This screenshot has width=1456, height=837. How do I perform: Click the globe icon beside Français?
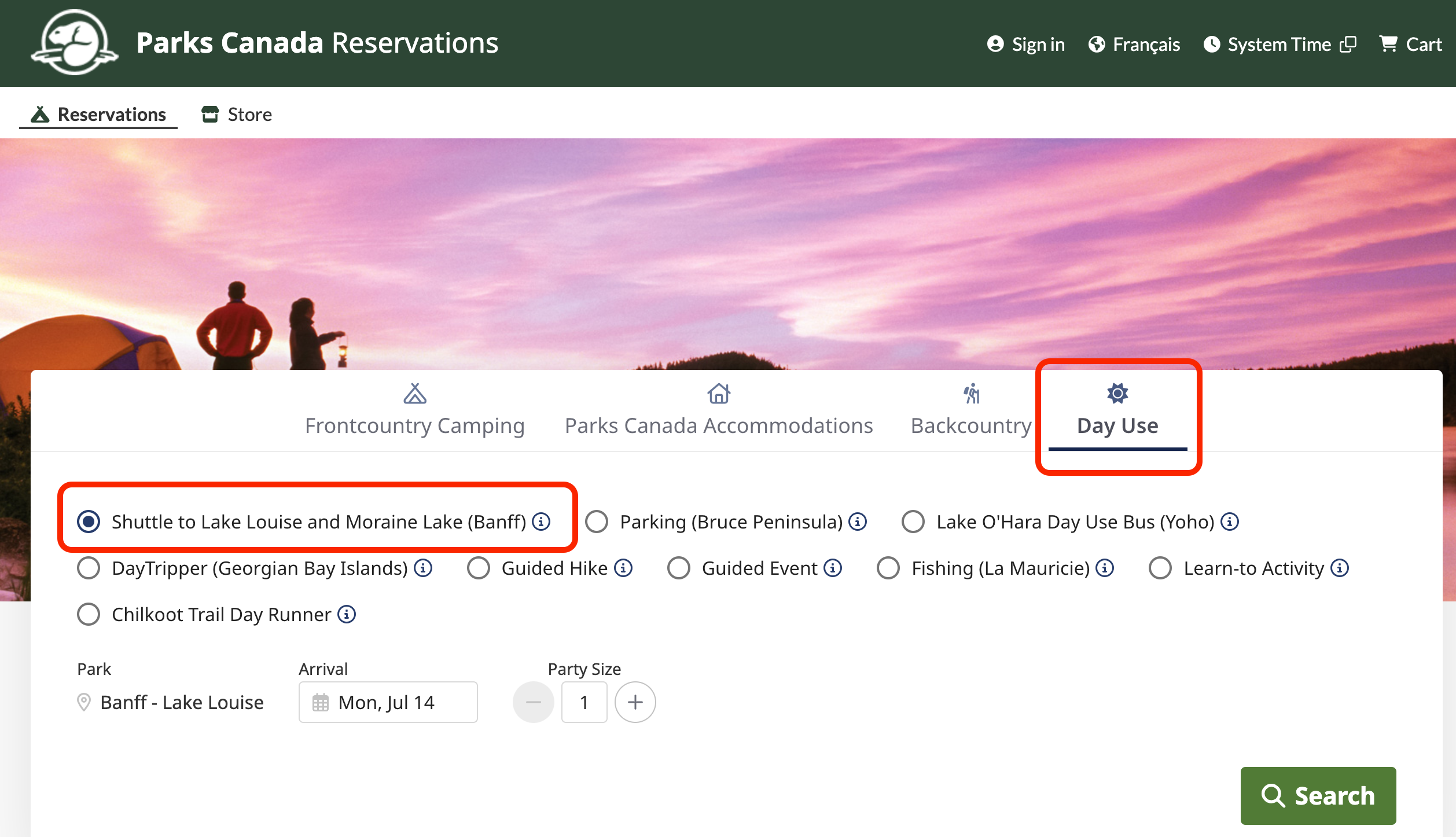click(x=1097, y=44)
